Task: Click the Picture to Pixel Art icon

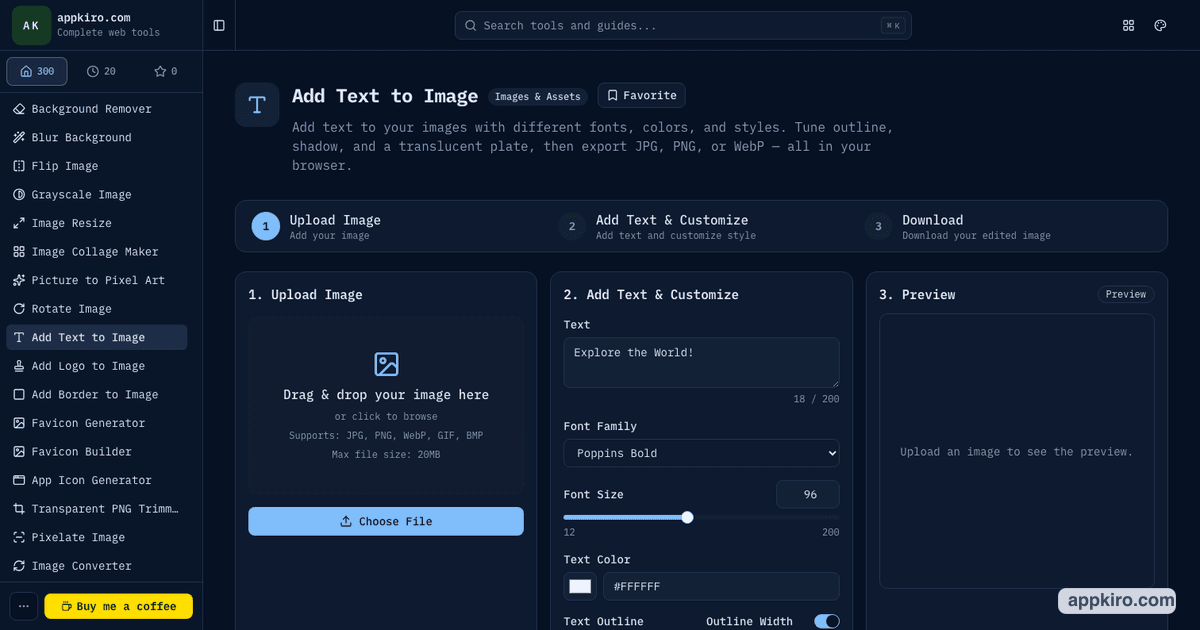Action: tap(19, 280)
